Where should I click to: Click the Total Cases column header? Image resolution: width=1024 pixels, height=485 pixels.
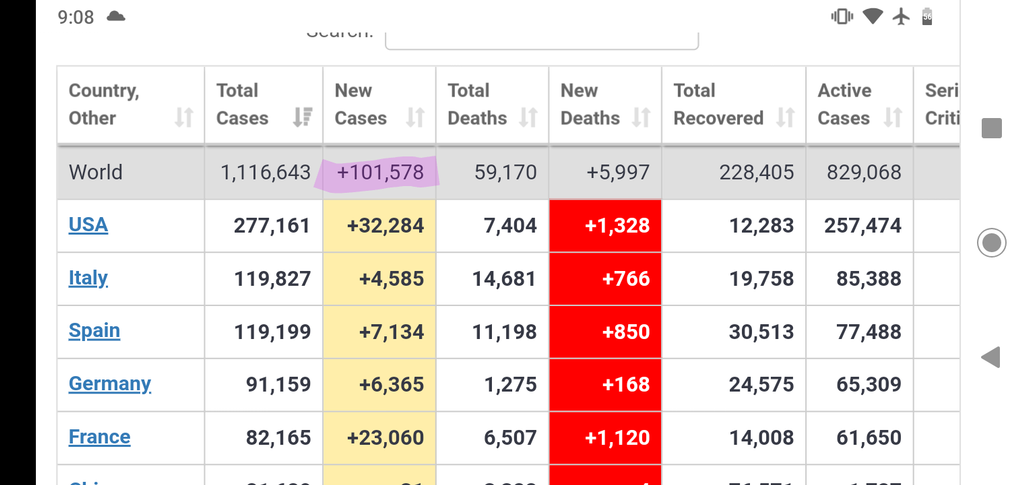click(x=264, y=104)
